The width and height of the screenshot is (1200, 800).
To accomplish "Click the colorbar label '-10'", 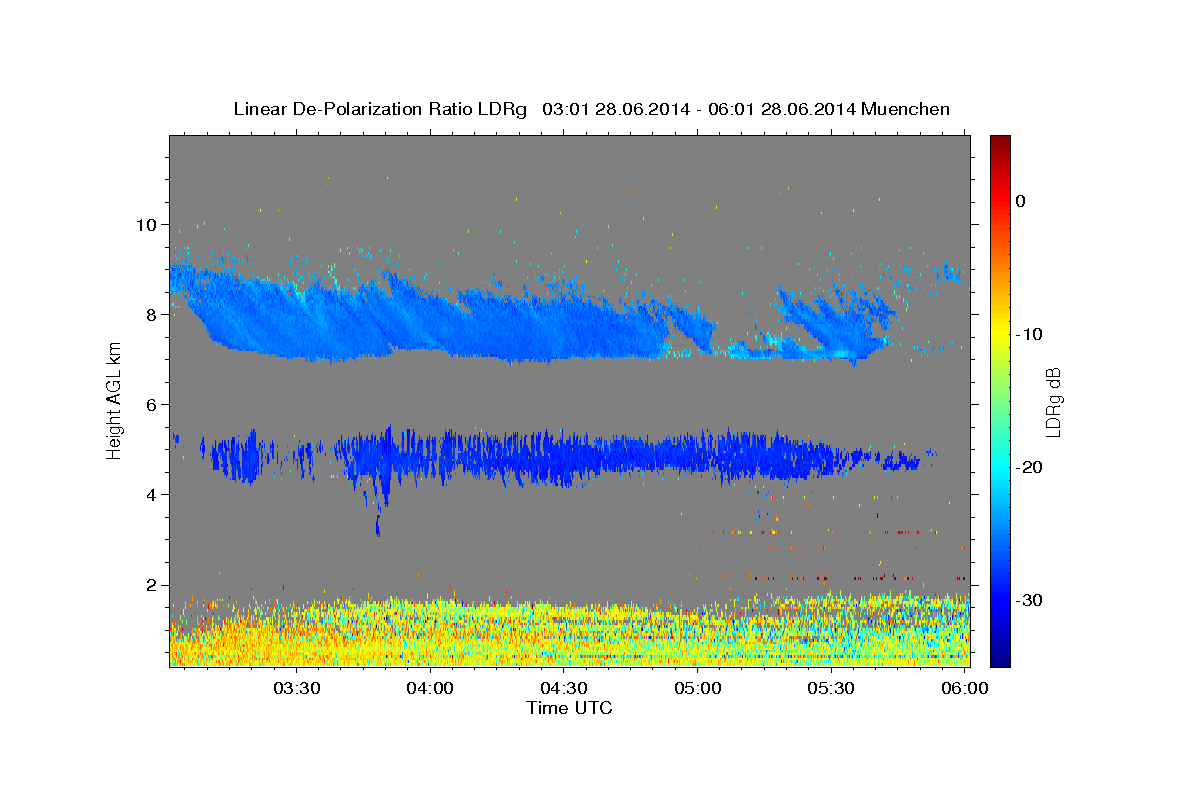I will point(1029,334).
